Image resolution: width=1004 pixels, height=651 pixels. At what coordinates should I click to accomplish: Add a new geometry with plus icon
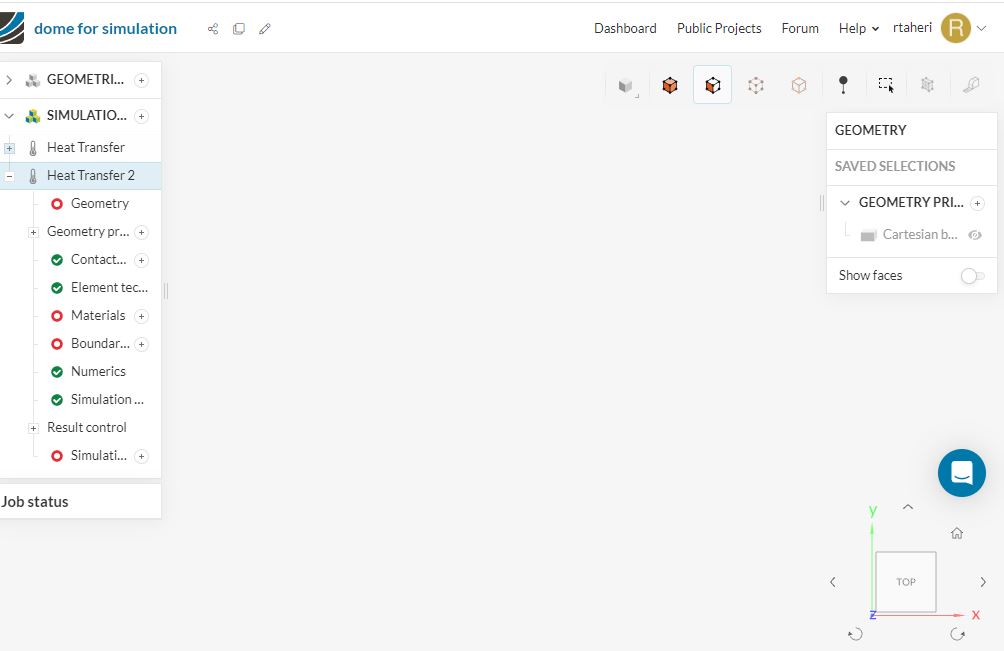(x=142, y=80)
